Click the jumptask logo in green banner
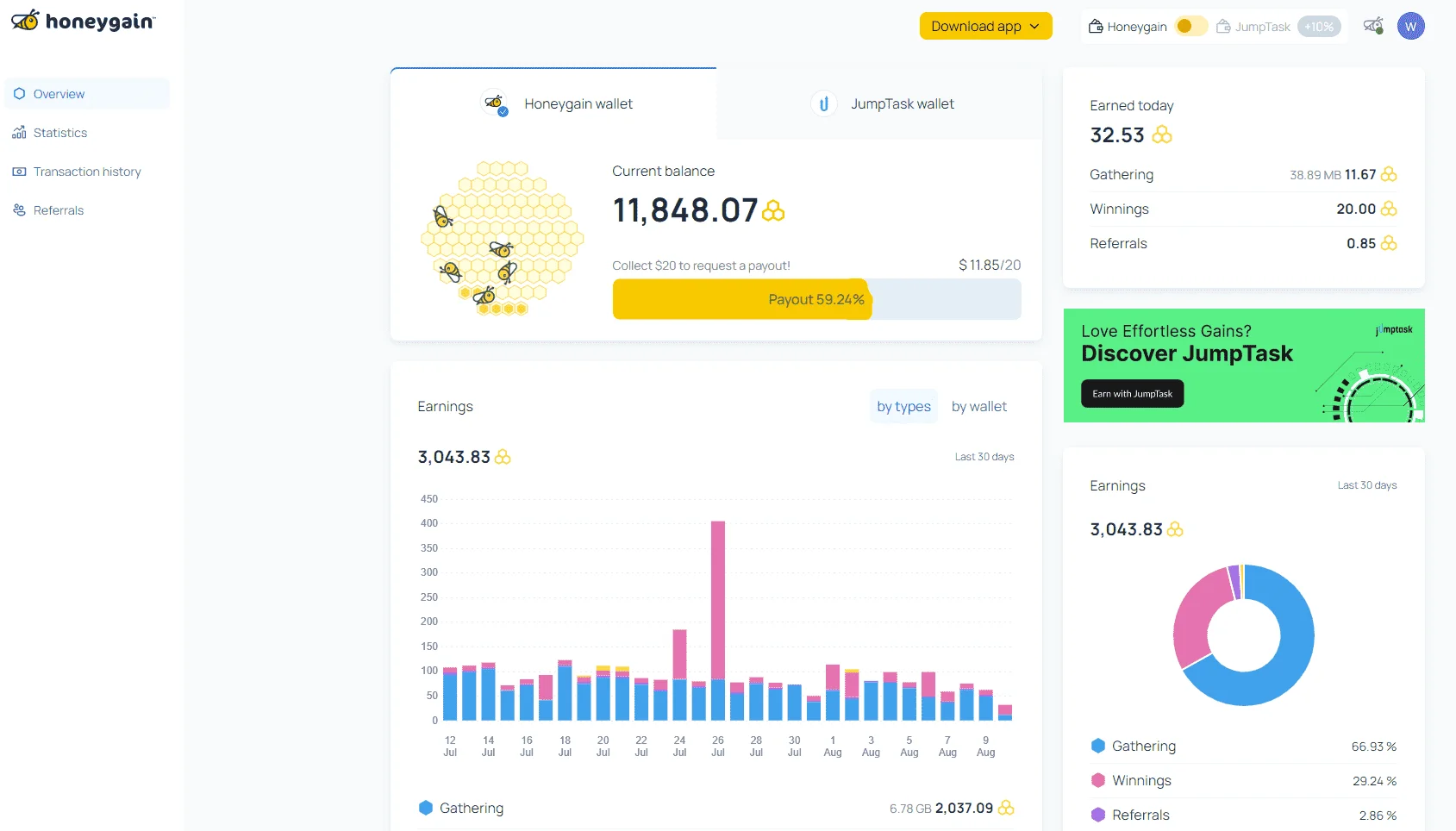 tap(1394, 329)
